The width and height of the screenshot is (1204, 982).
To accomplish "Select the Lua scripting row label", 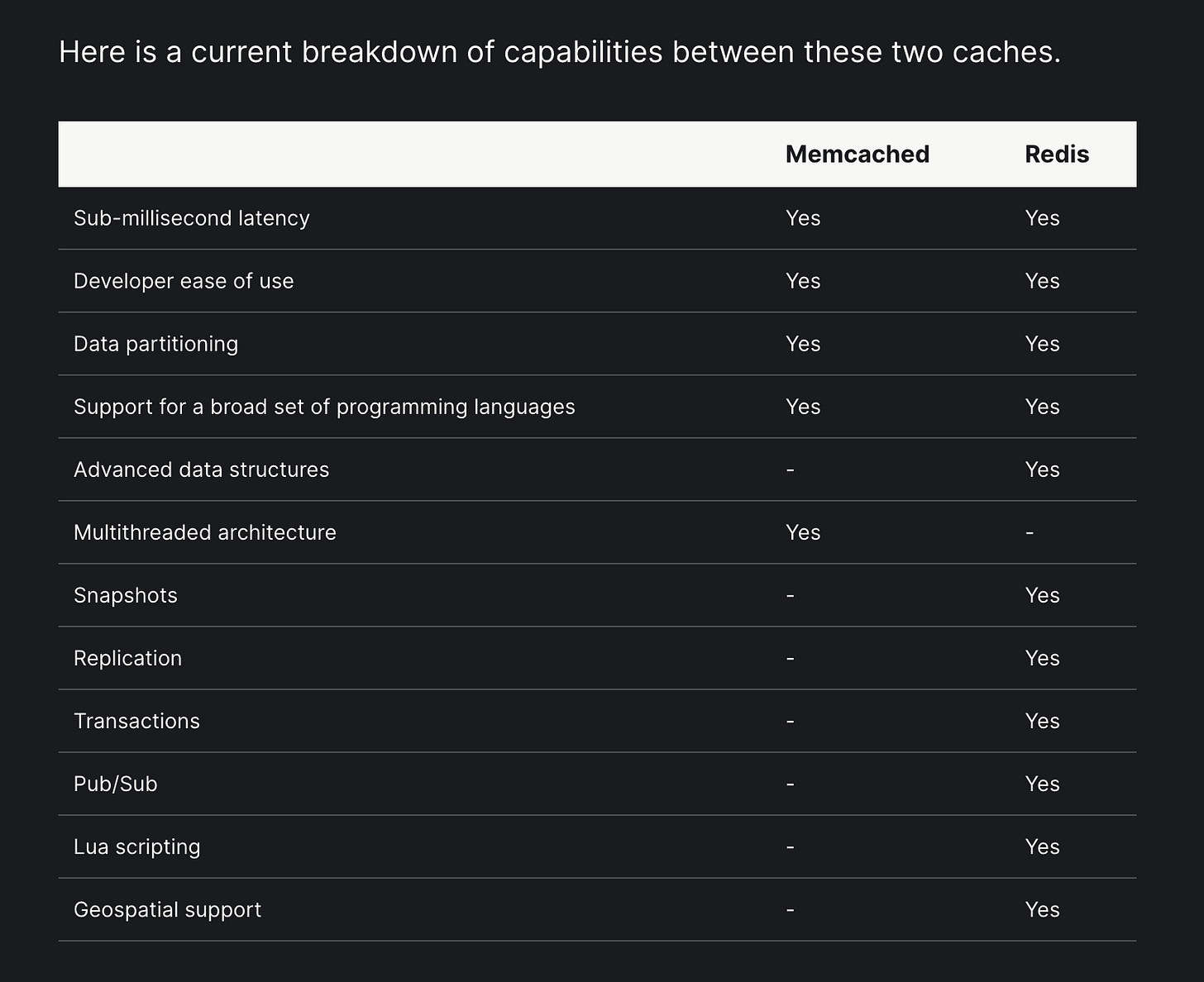I will (136, 846).
